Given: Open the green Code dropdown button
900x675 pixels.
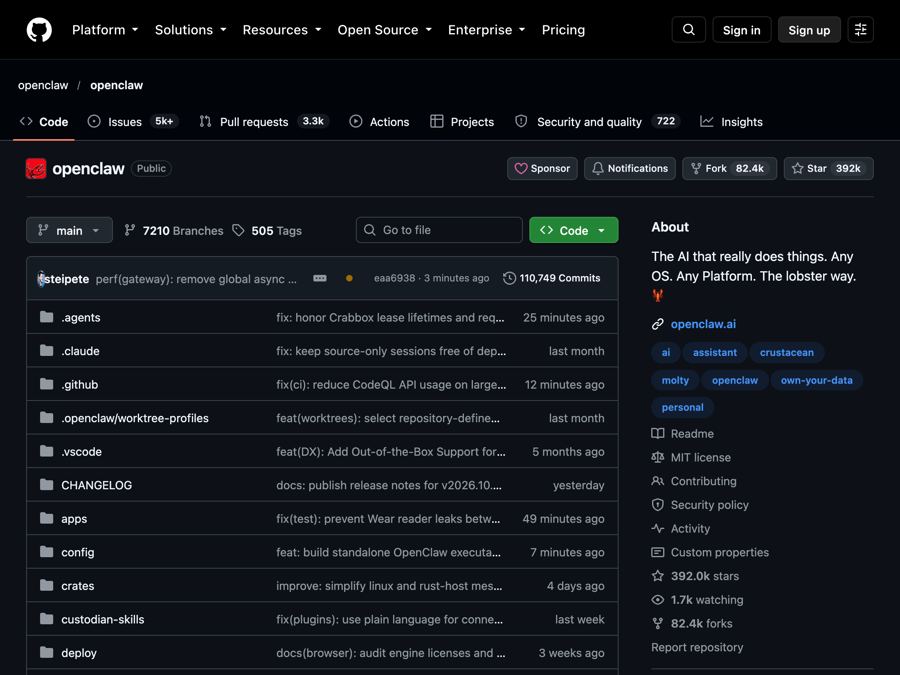Looking at the screenshot, I should (573, 230).
